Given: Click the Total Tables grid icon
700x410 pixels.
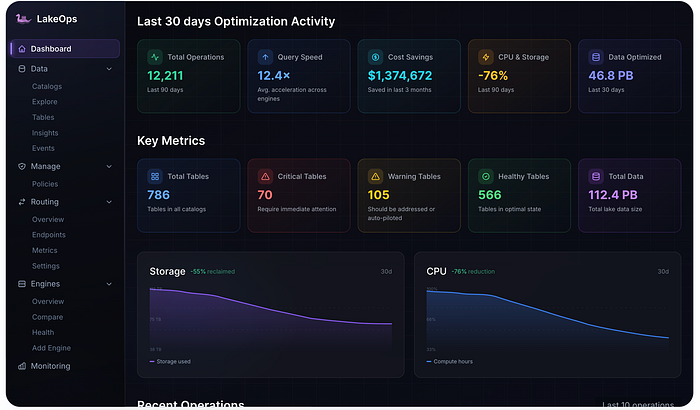Looking at the screenshot, I should [155, 176].
